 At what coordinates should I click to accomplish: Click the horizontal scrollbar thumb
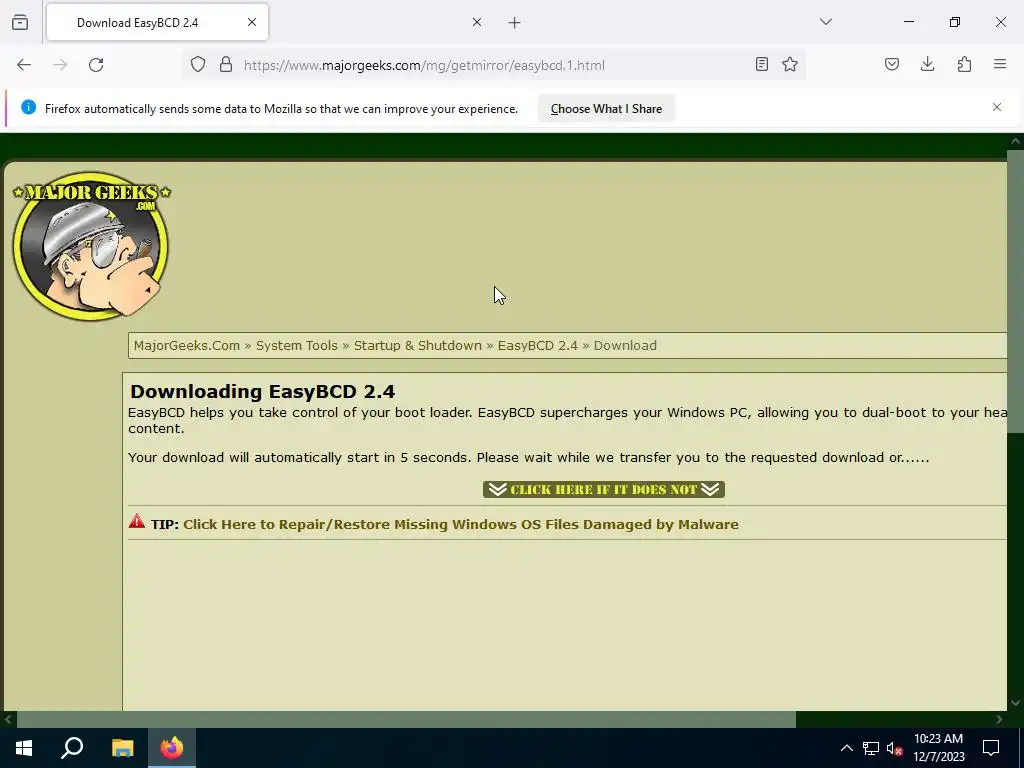tap(406, 720)
